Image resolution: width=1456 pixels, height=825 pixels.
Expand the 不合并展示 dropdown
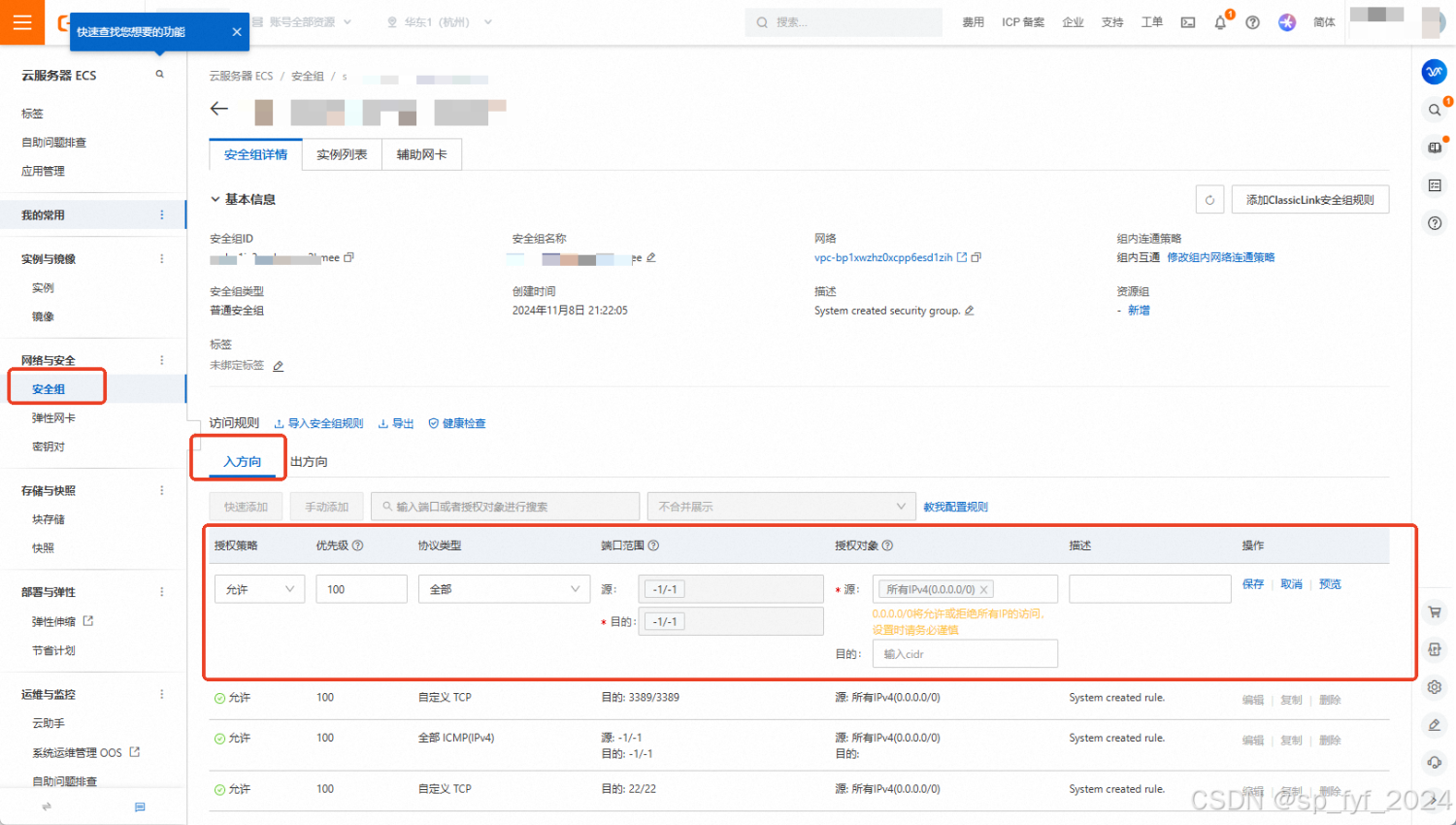[x=781, y=506]
